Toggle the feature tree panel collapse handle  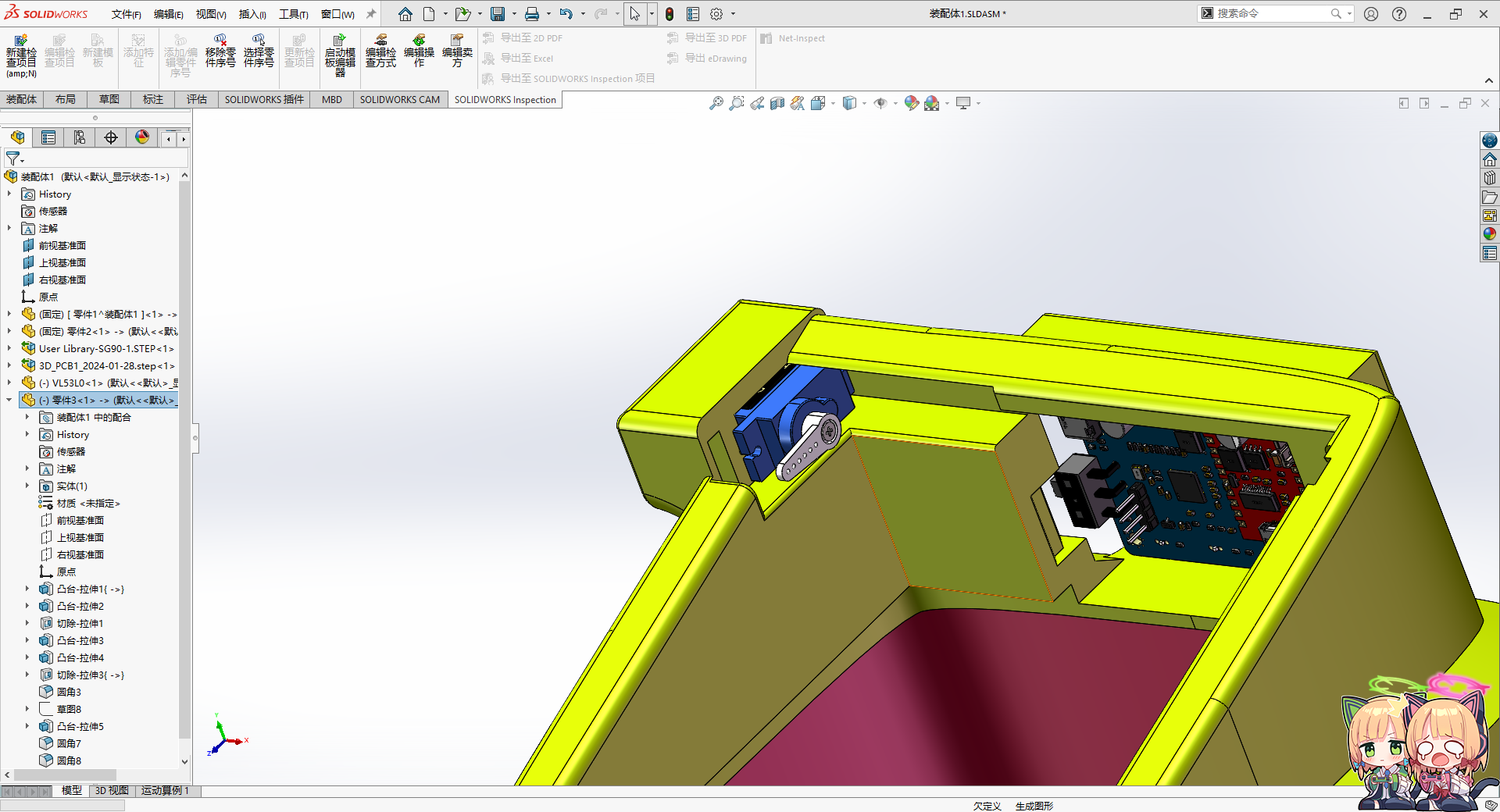coord(195,438)
